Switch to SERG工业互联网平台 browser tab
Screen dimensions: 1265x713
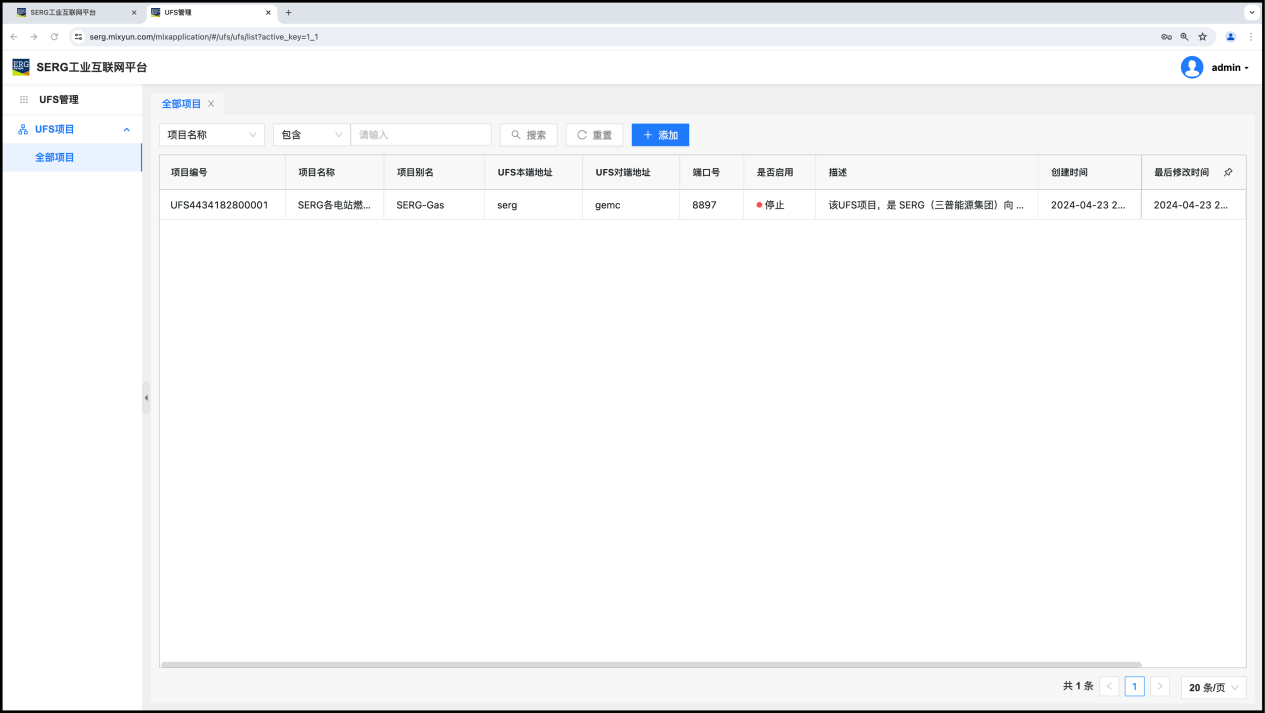[70, 12]
